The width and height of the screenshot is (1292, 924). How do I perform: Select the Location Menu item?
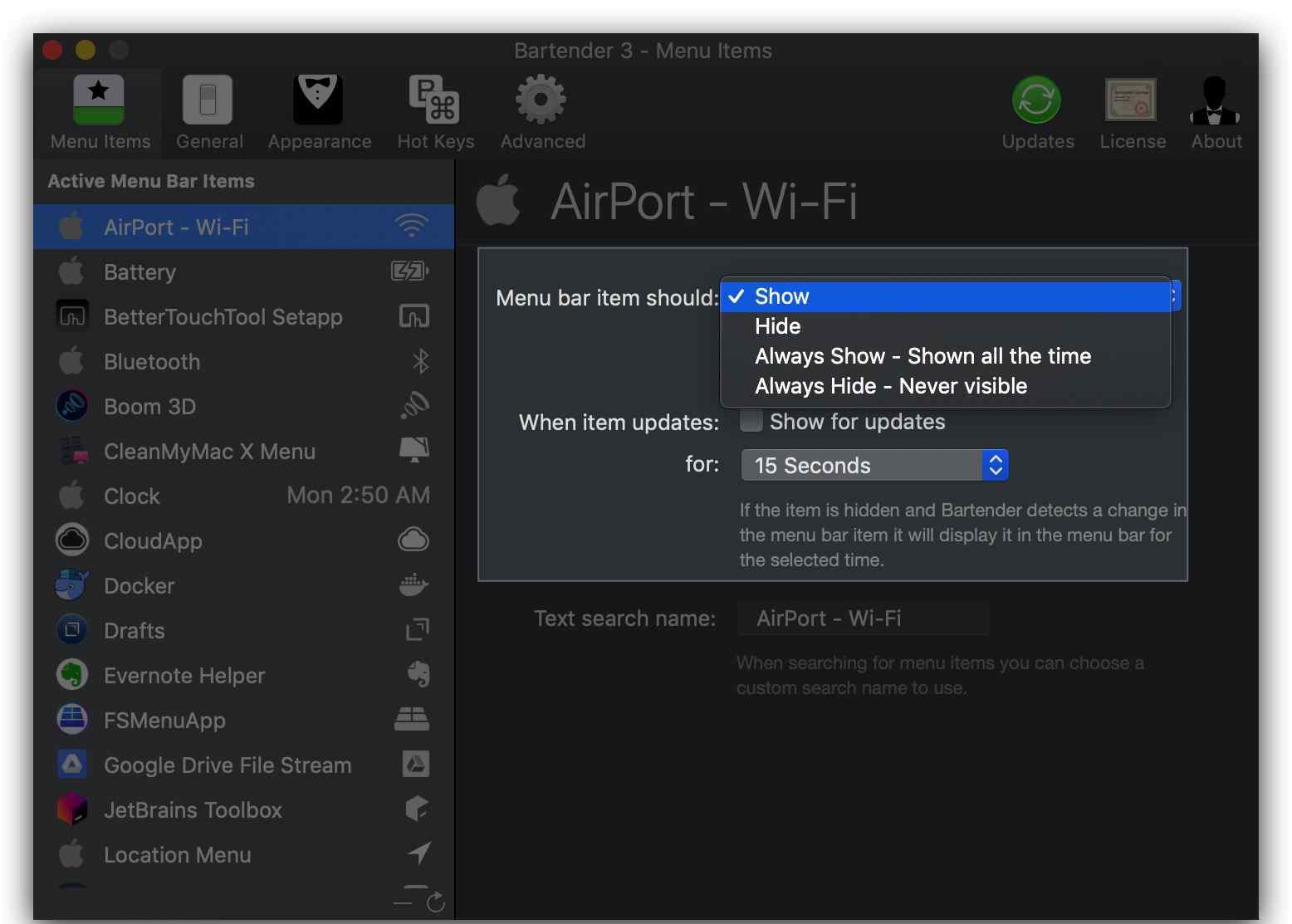pos(243,854)
